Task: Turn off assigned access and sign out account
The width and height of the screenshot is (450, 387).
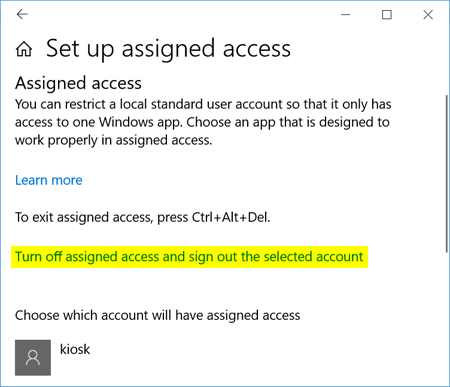Action: [189, 257]
